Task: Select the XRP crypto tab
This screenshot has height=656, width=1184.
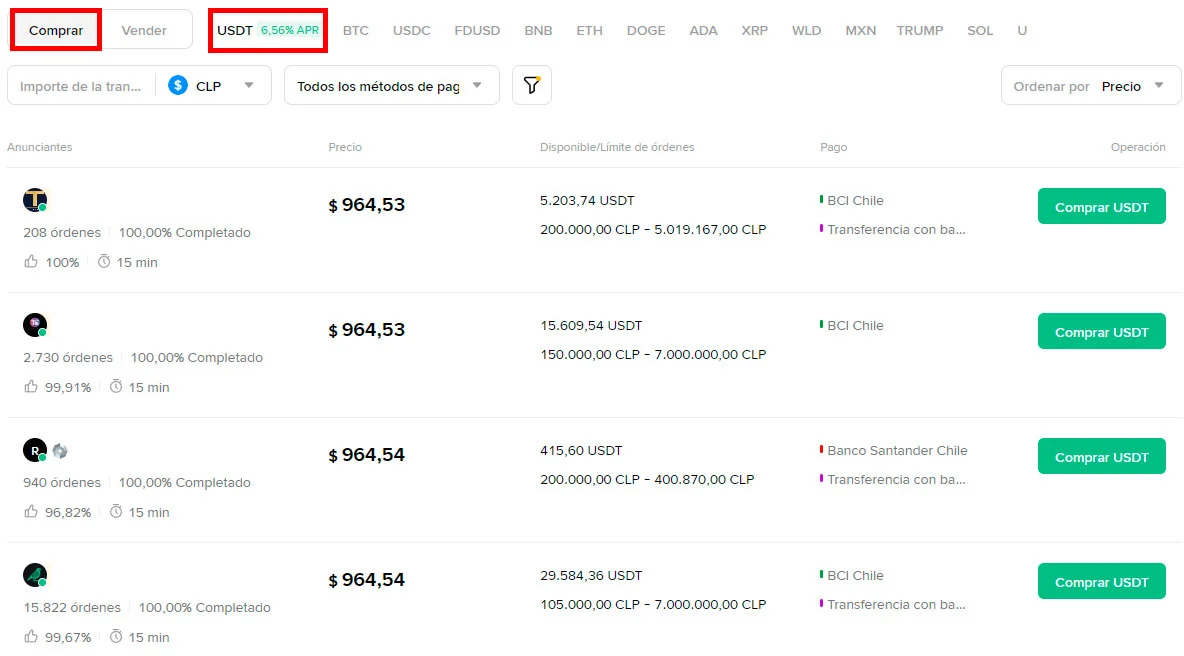Action: click(x=754, y=30)
